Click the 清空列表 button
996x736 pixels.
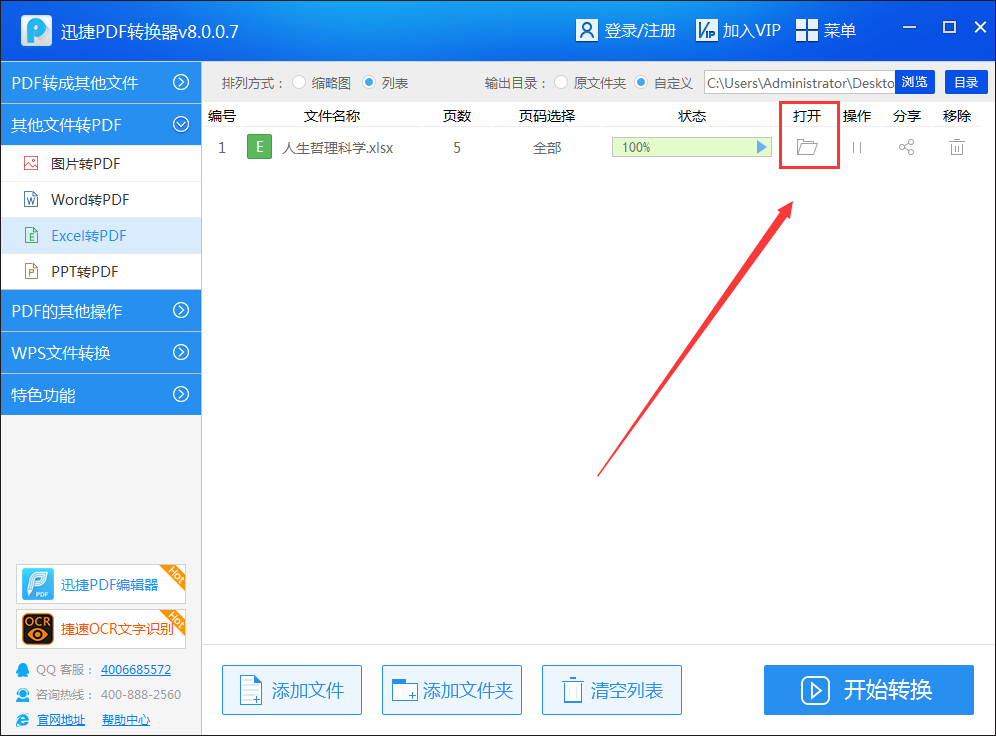(x=612, y=690)
